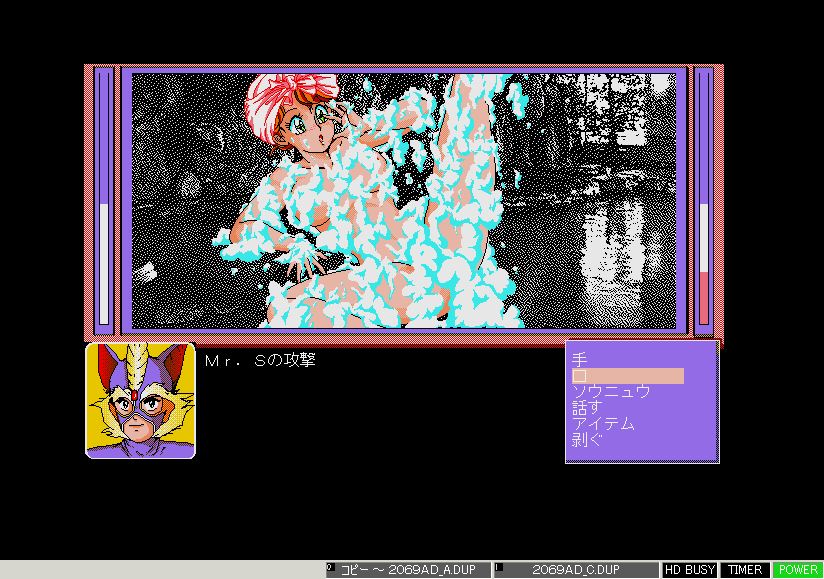This screenshot has width=824, height=579.
Task: Select the ソウニュウ menu entry
Action: click(611, 392)
